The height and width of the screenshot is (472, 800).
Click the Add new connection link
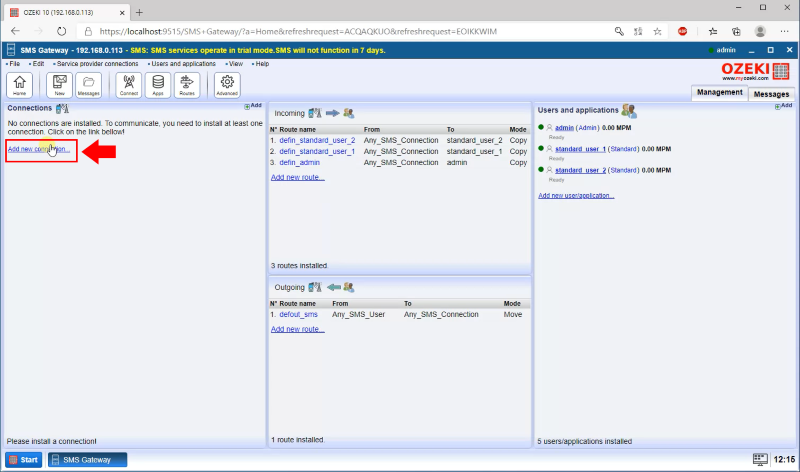click(39, 149)
